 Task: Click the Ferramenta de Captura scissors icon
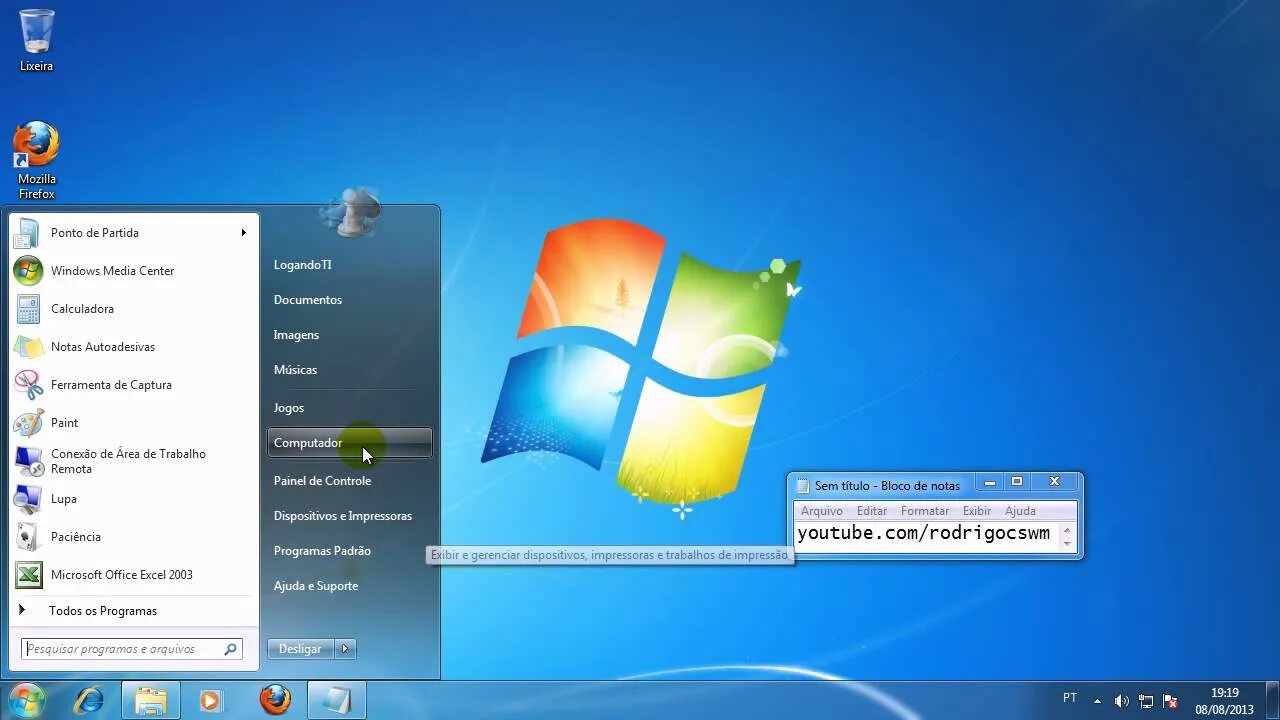click(x=27, y=385)
